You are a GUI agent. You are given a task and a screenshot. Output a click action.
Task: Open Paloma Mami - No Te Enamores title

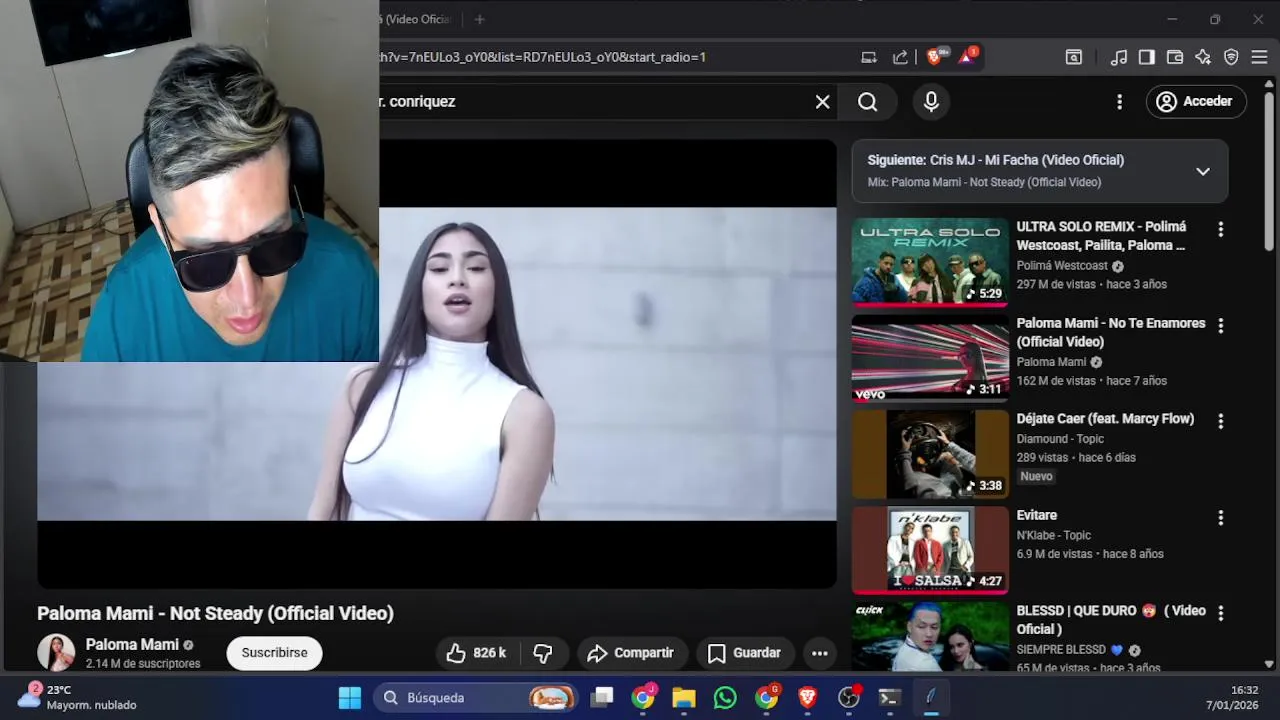click(1111, 332)
